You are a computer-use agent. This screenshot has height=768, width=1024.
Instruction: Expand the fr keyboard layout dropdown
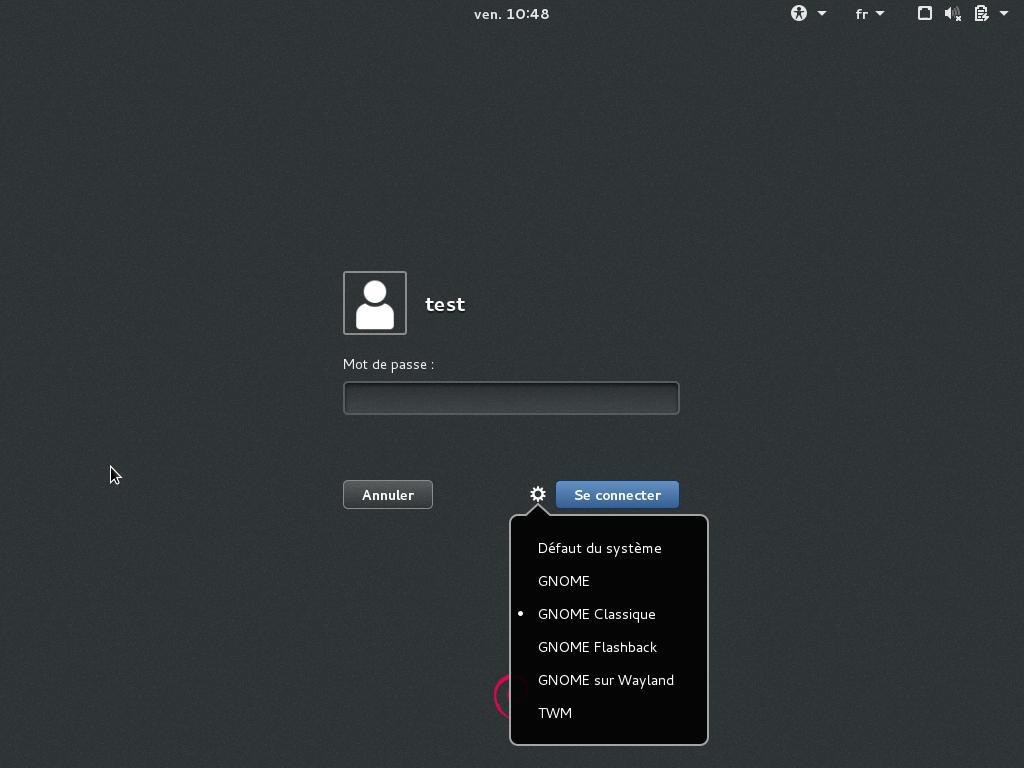[869, 14]
